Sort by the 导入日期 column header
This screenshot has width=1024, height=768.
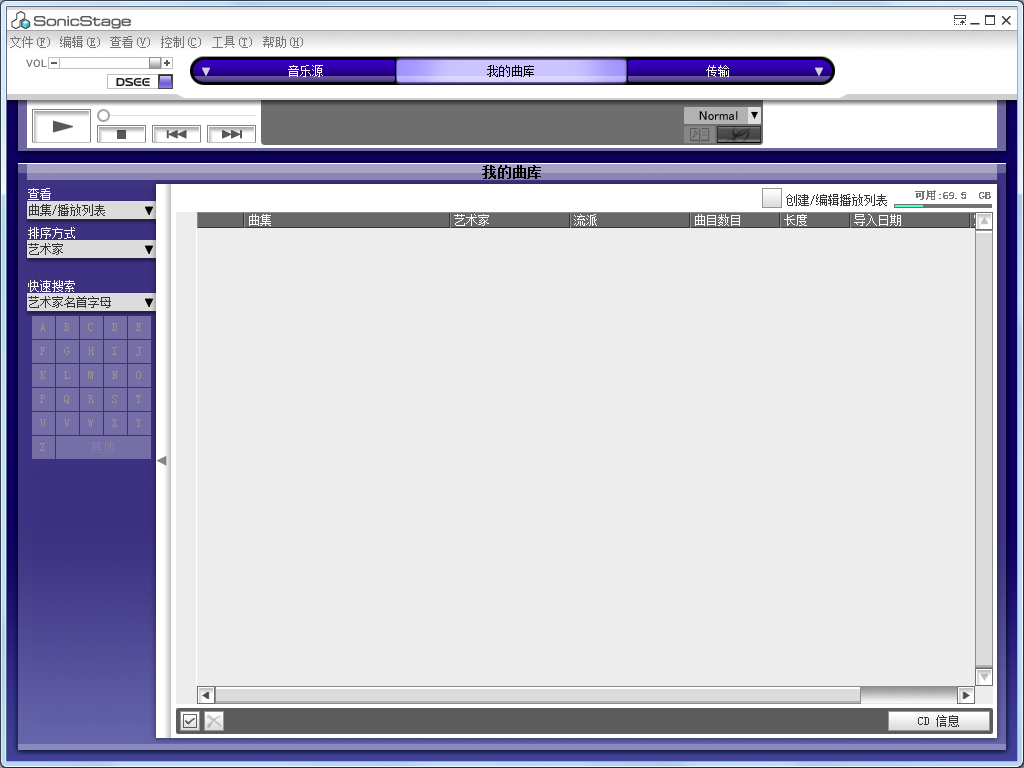point(910,220)
